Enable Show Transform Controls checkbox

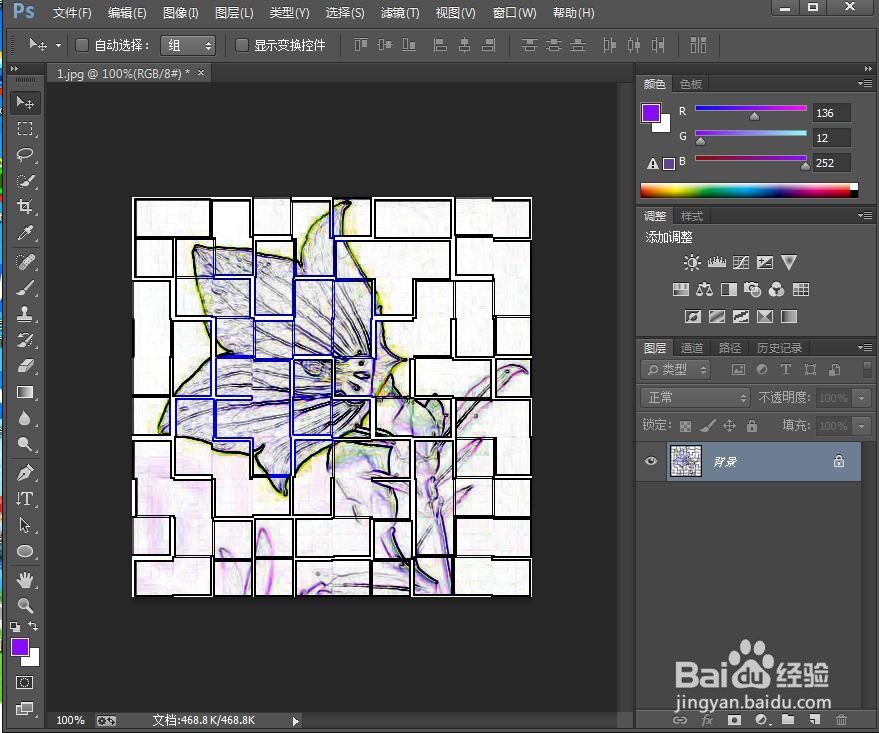[x=242, y=45]
